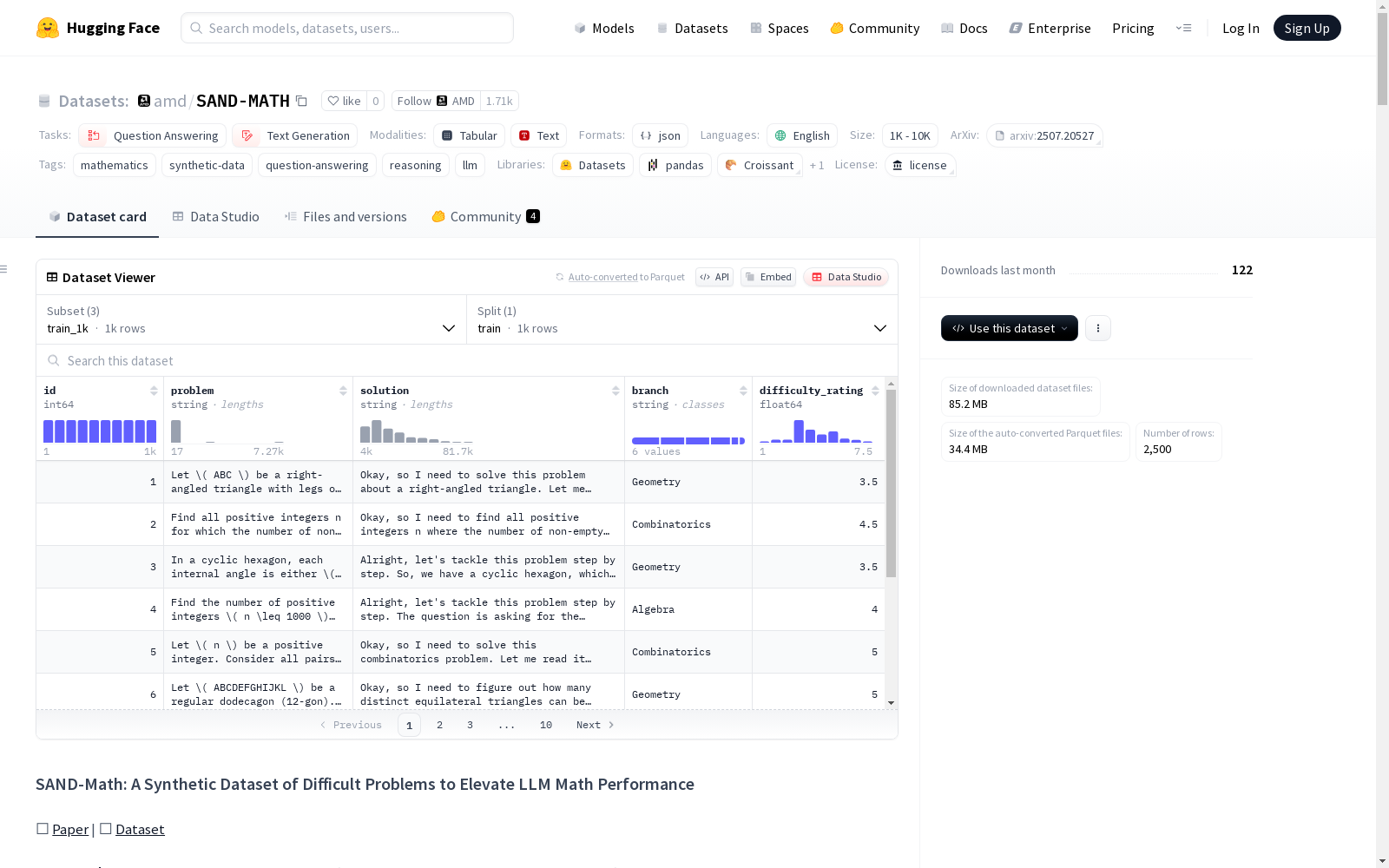Sort by the solution column

616,391
